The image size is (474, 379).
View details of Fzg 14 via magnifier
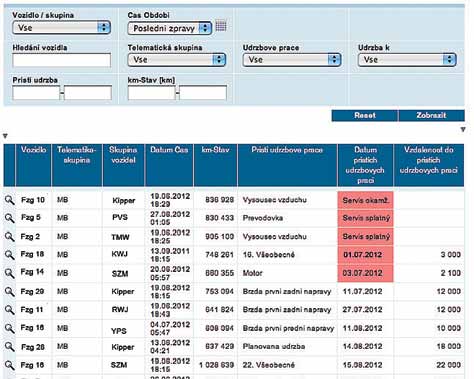coord(9,273)
